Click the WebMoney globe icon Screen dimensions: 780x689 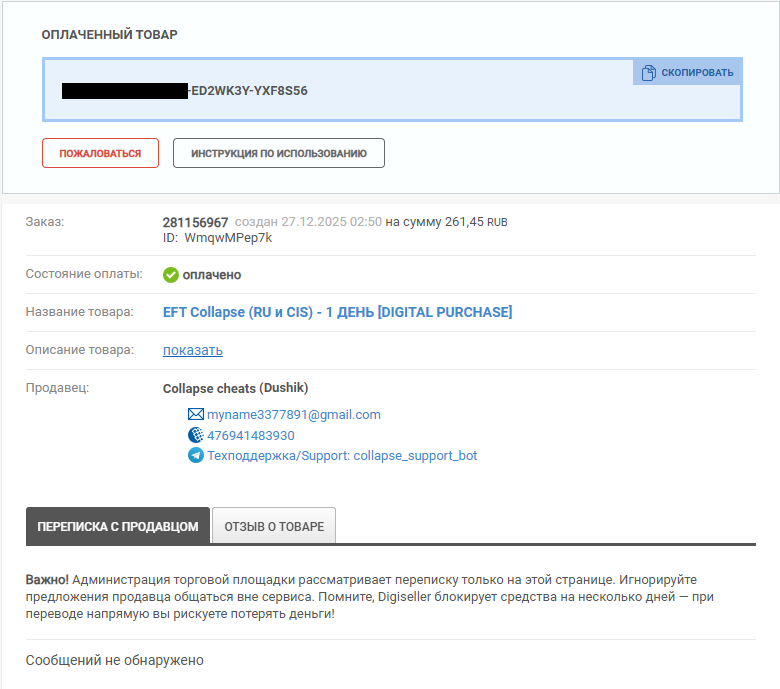[195, 435]
